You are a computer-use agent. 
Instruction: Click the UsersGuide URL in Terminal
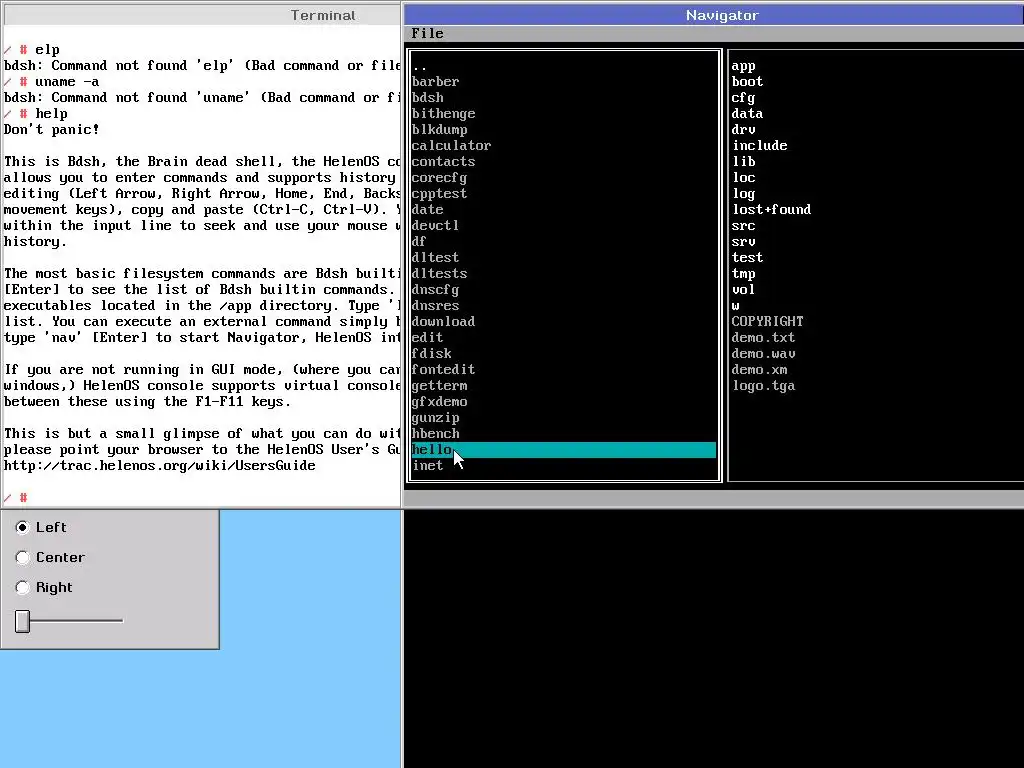pyautogui.click(x=159, y=466)
